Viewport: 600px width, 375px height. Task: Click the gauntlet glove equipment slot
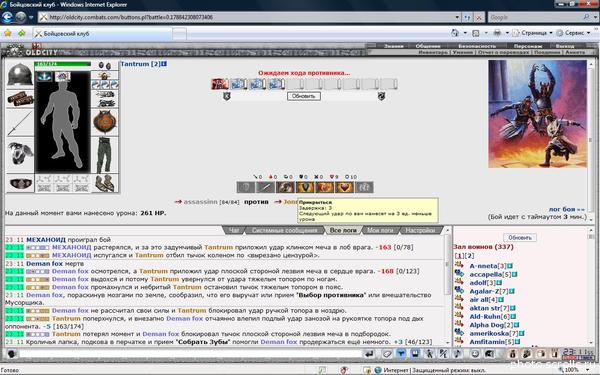pyautogui.click(x=20, y=155)
